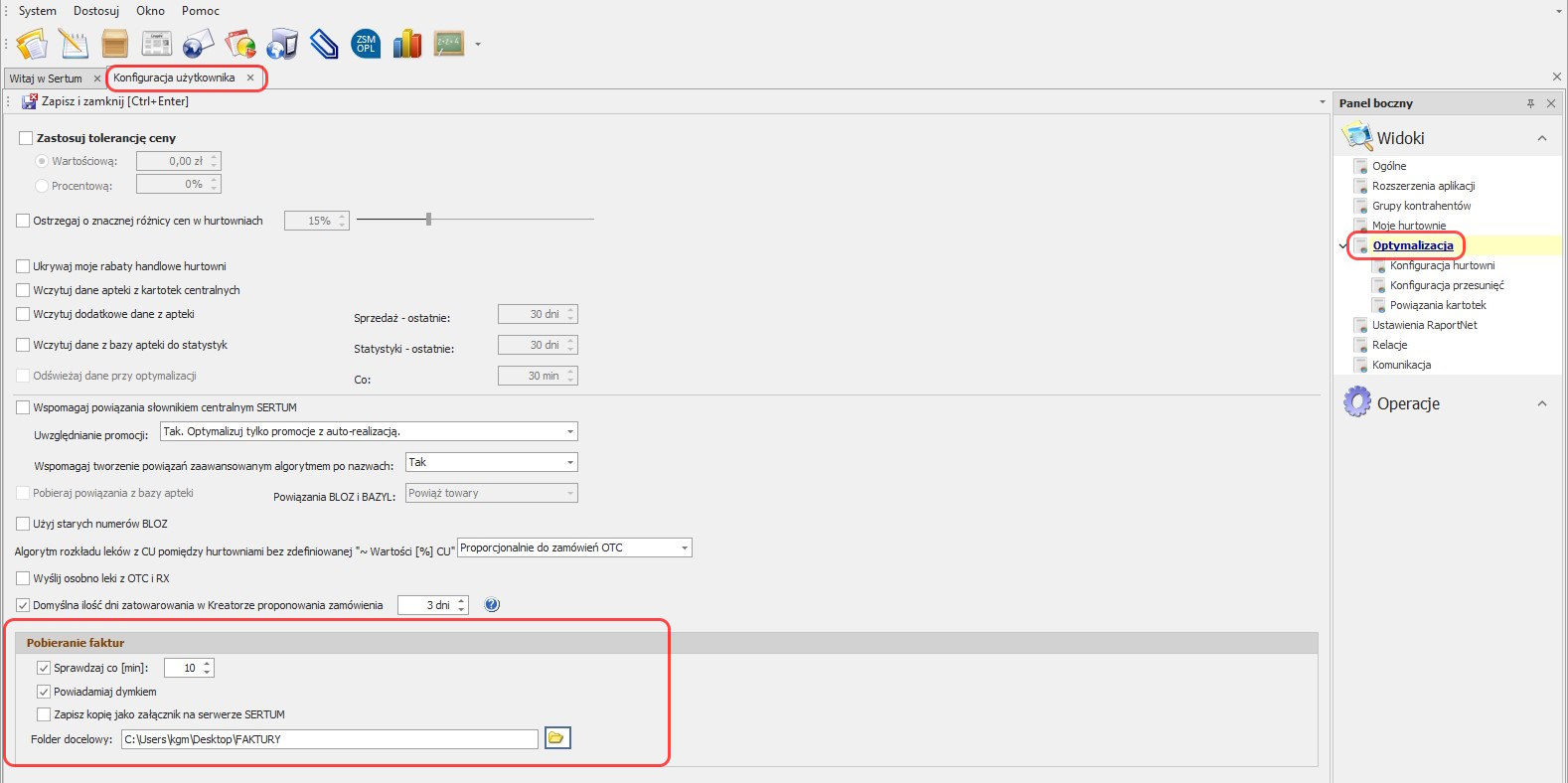Image resolution: width=1568 pixels, height=783 pixels.
Task: Open Konfiguracja hurtowni view
Action: (x=1442, y=265)
